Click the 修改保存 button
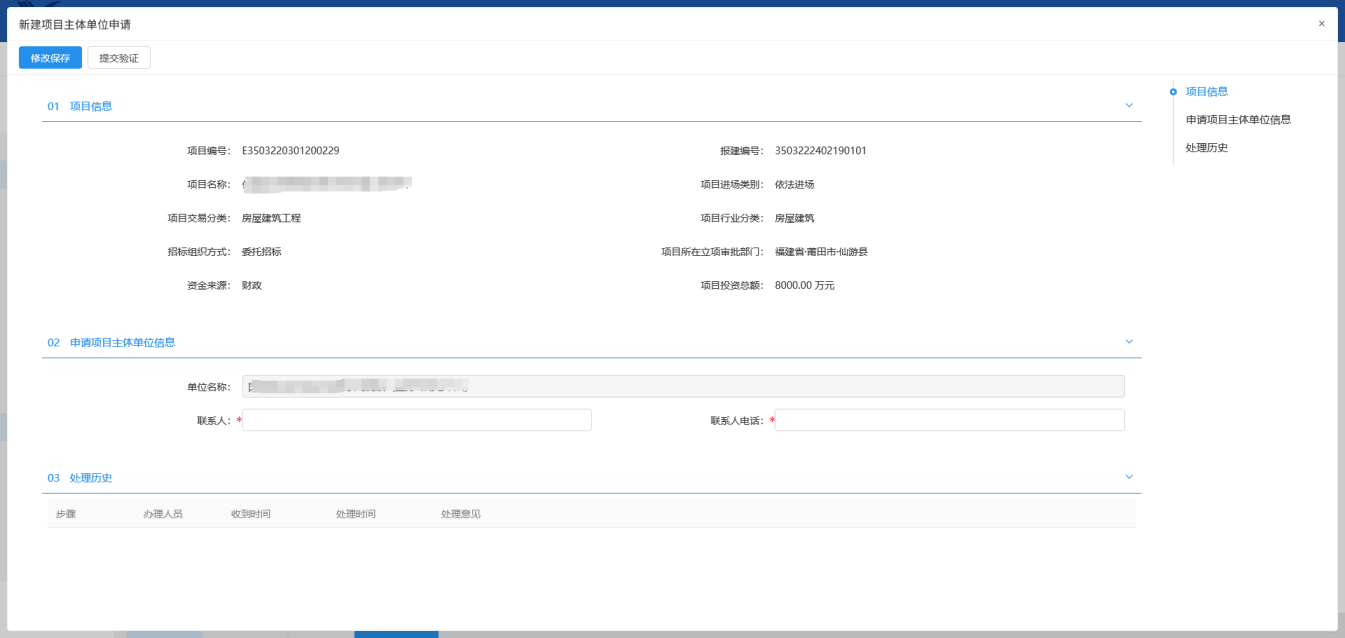1345x638 pixels. coord(50,58)
